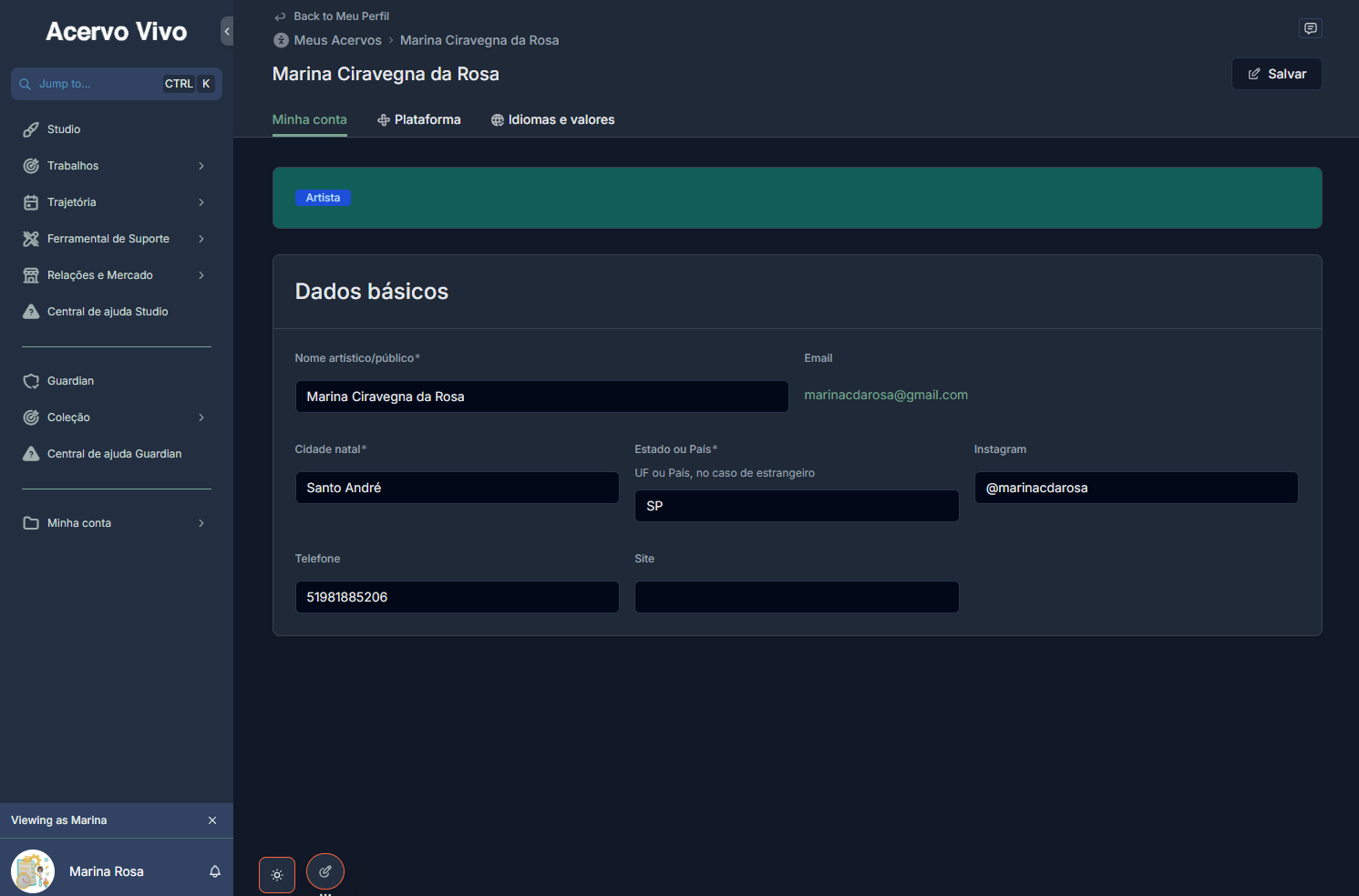Screen dimensions: 1359x896
Task: Click the 'UF ou País, no caso de estrangeiro' hint
Action: point(726,473)
